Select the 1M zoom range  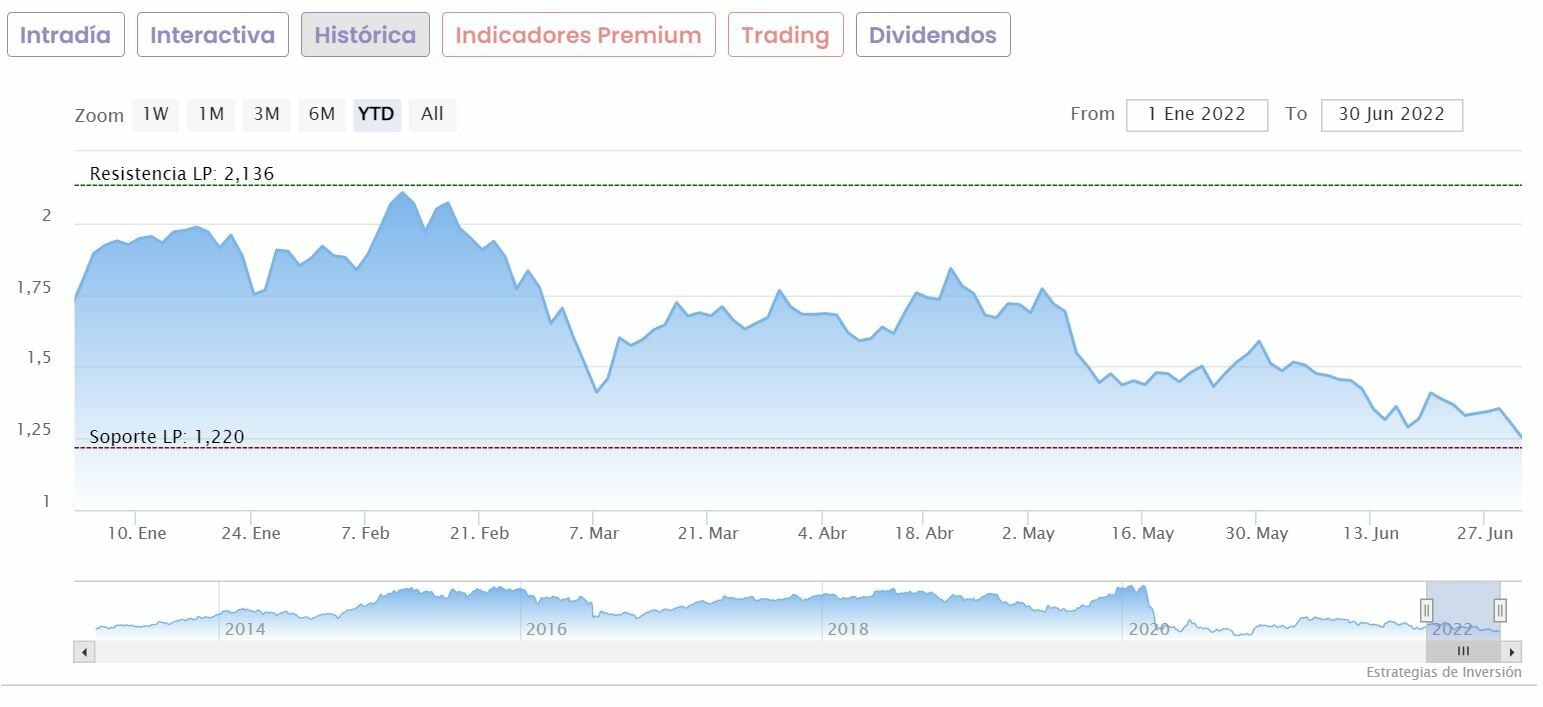210,114
